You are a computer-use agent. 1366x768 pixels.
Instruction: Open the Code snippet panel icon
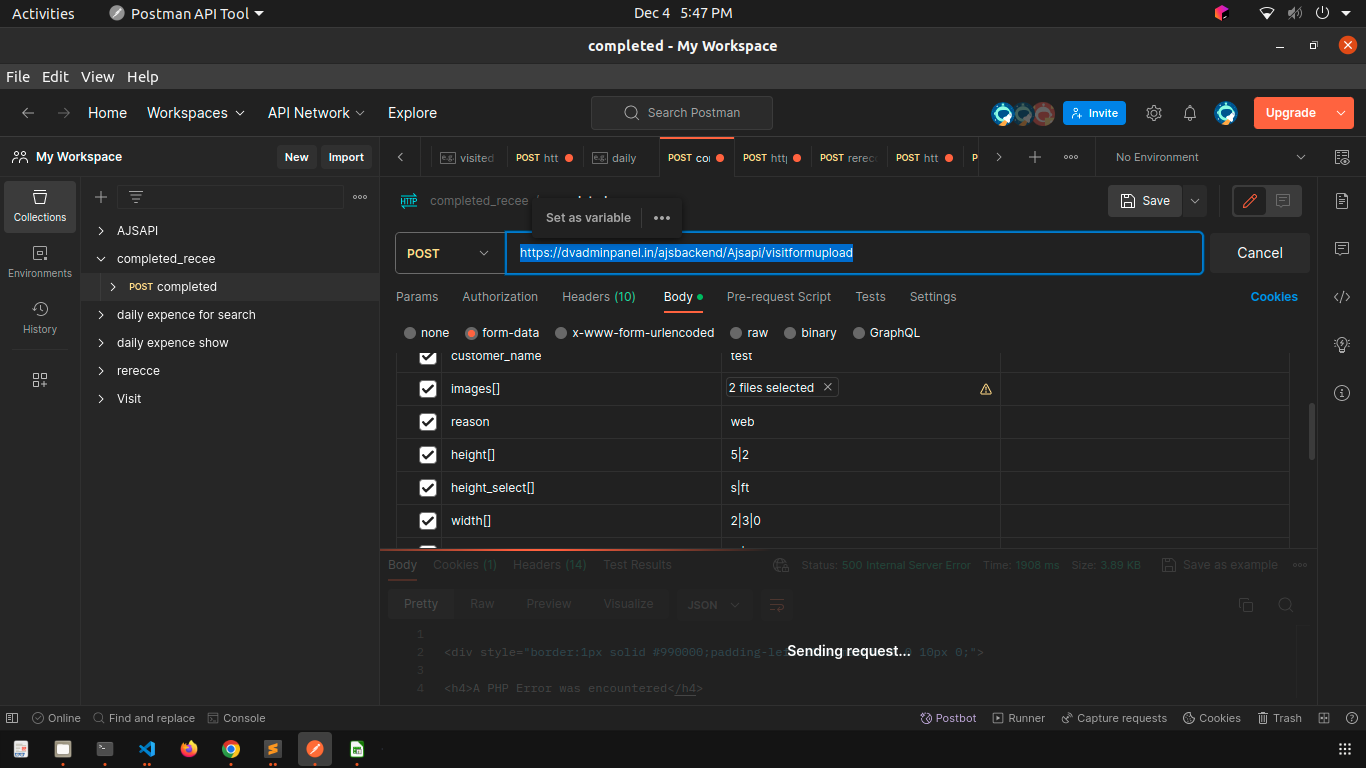coord(1342,296)
